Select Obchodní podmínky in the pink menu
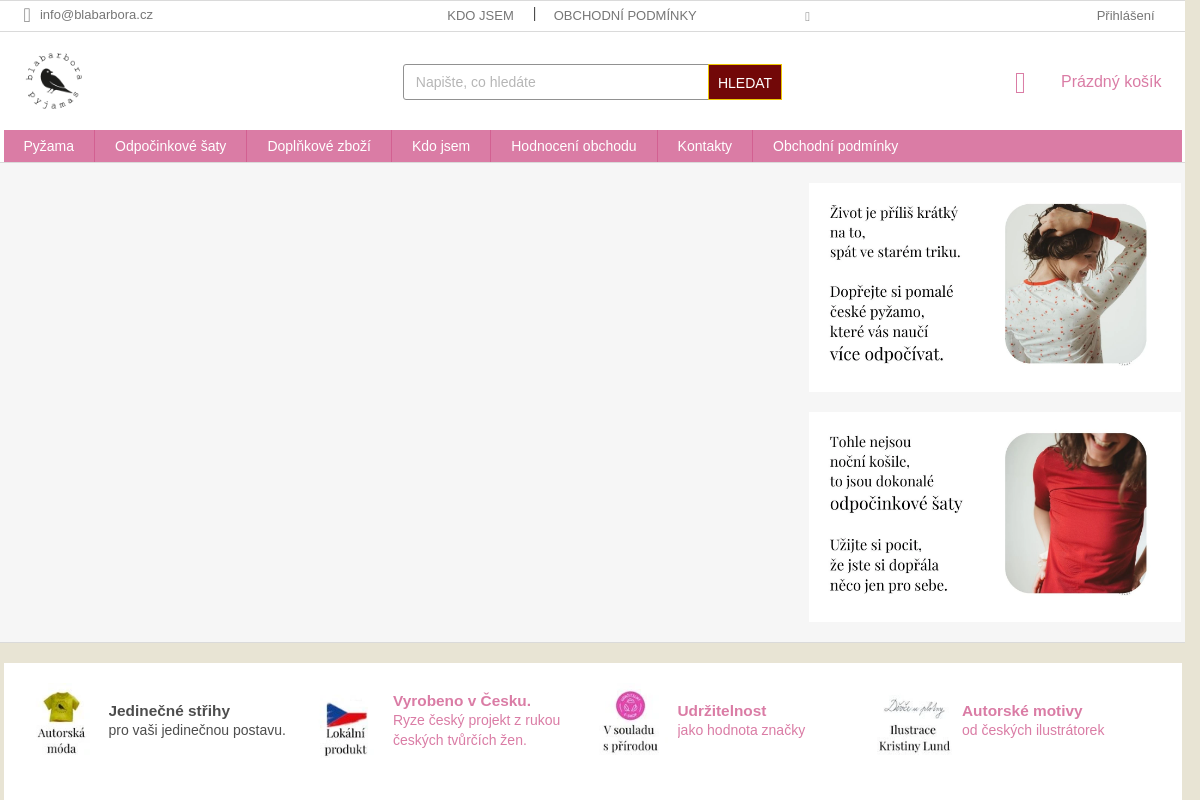1200x800 pixels. pyautogui.click(x=836, y=146)
